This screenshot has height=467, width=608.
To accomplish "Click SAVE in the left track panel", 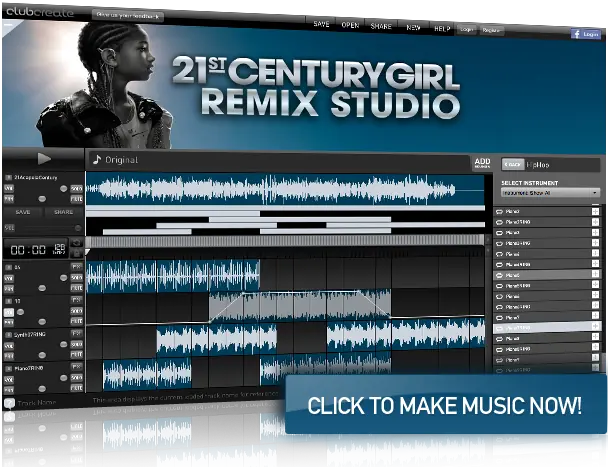I will pyautogui.click(x=23, y=212).
